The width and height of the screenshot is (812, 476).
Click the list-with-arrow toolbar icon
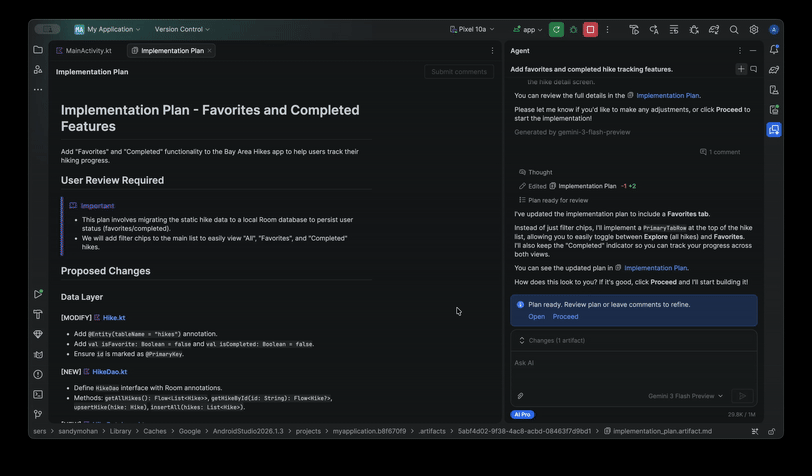click(x=674, y=30)
